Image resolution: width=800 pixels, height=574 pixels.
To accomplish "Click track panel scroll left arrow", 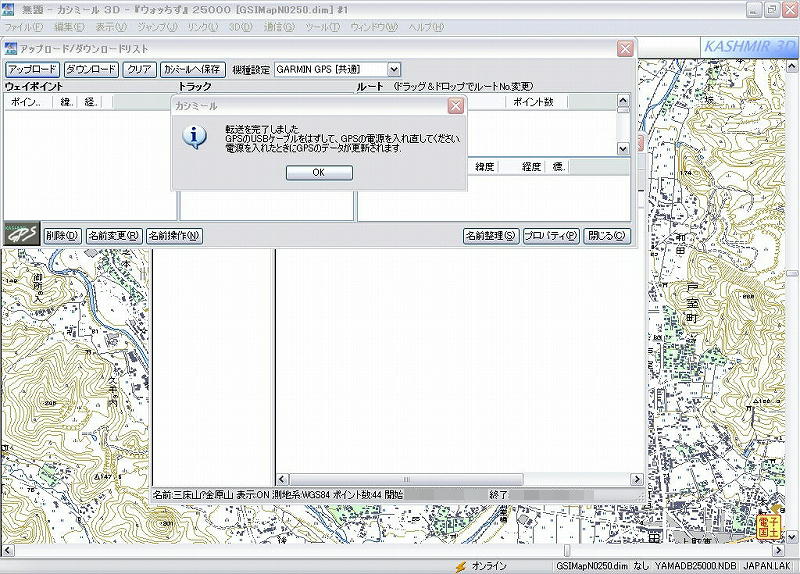I will 282,479.
